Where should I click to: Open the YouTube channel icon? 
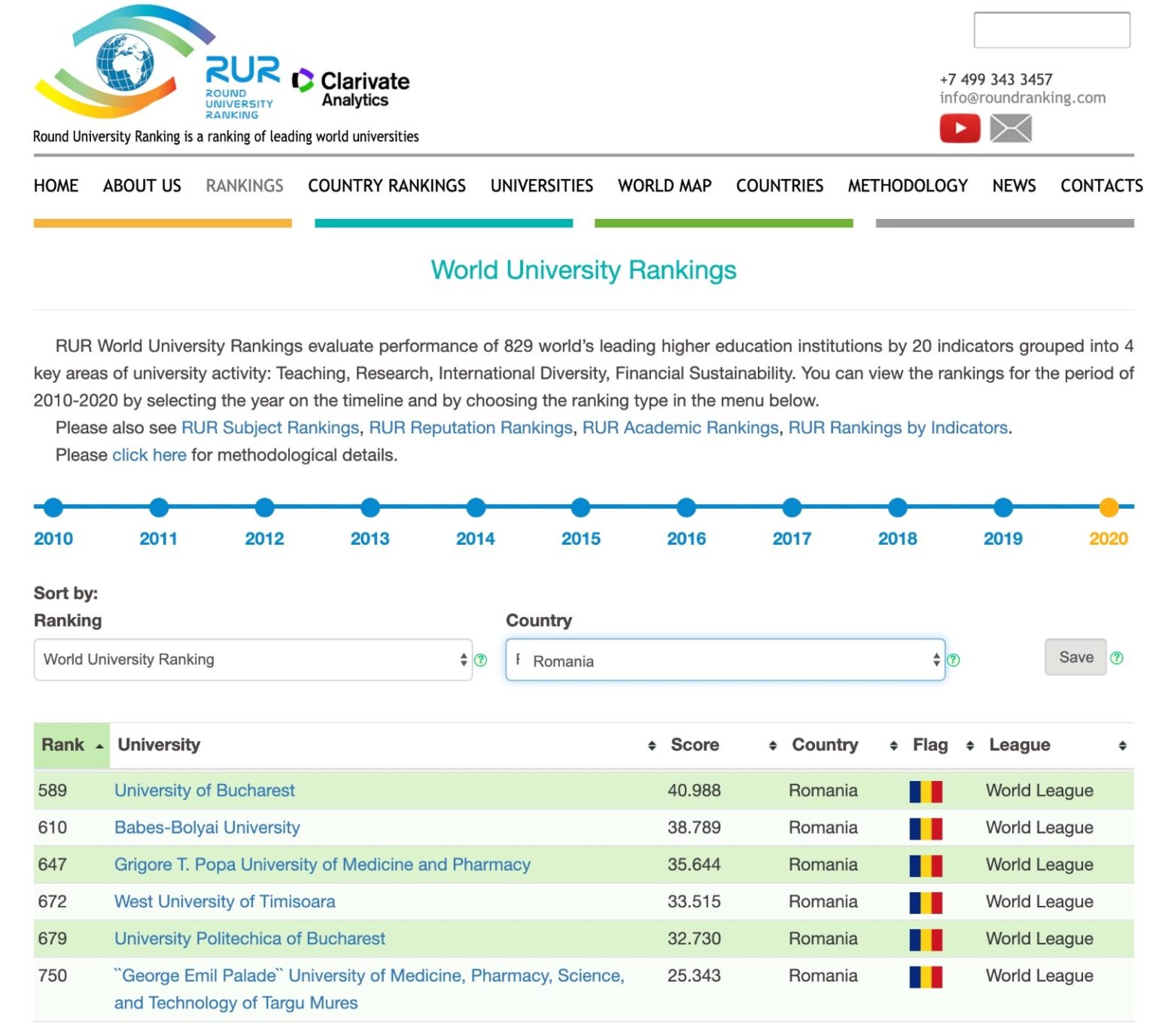pyautogui.click(x=959, y=128)
